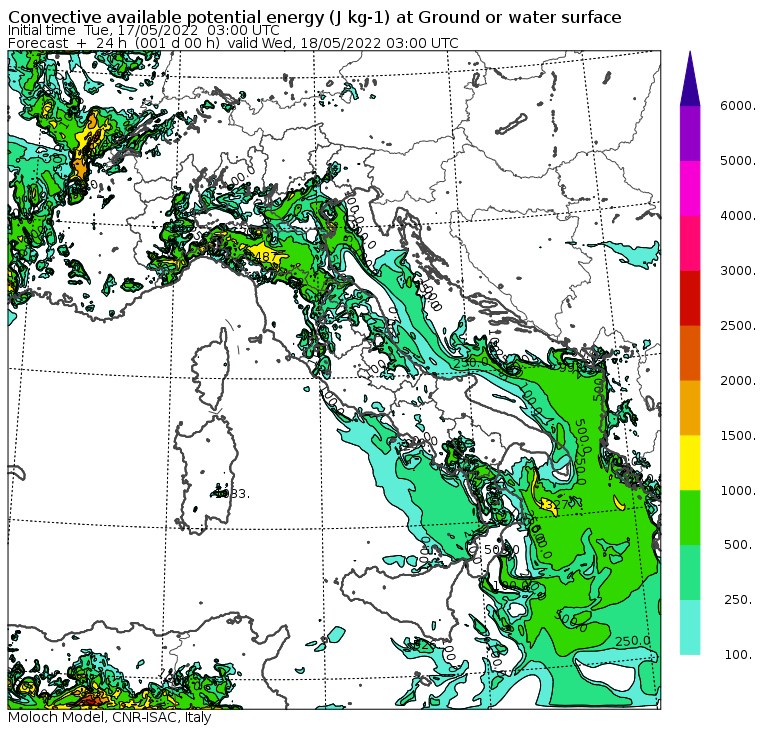Click the '5000.' legend label

tap(738, 160)
